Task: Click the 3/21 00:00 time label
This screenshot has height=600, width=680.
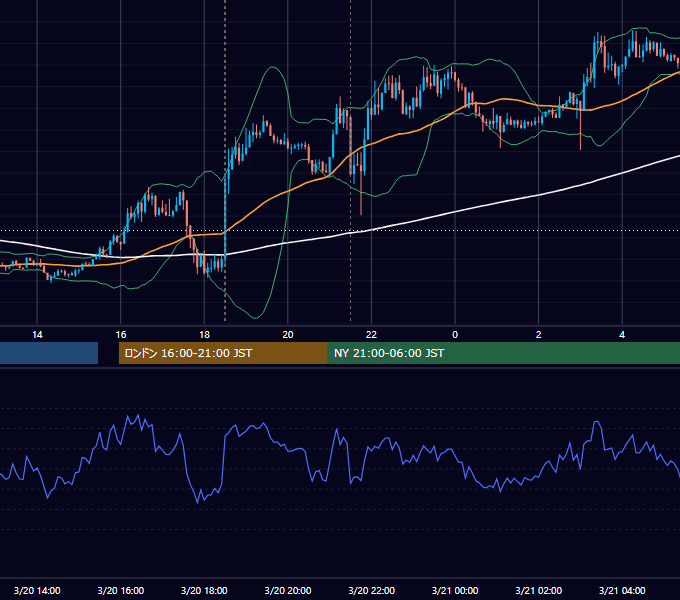Action: (x=455, y=590)
